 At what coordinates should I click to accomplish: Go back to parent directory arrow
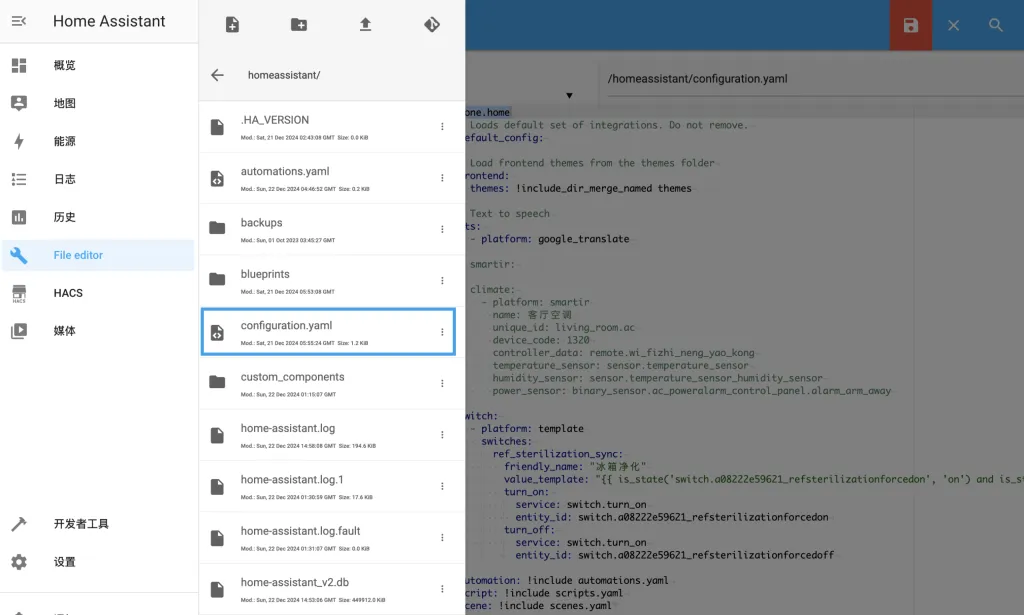pos(217,75)
